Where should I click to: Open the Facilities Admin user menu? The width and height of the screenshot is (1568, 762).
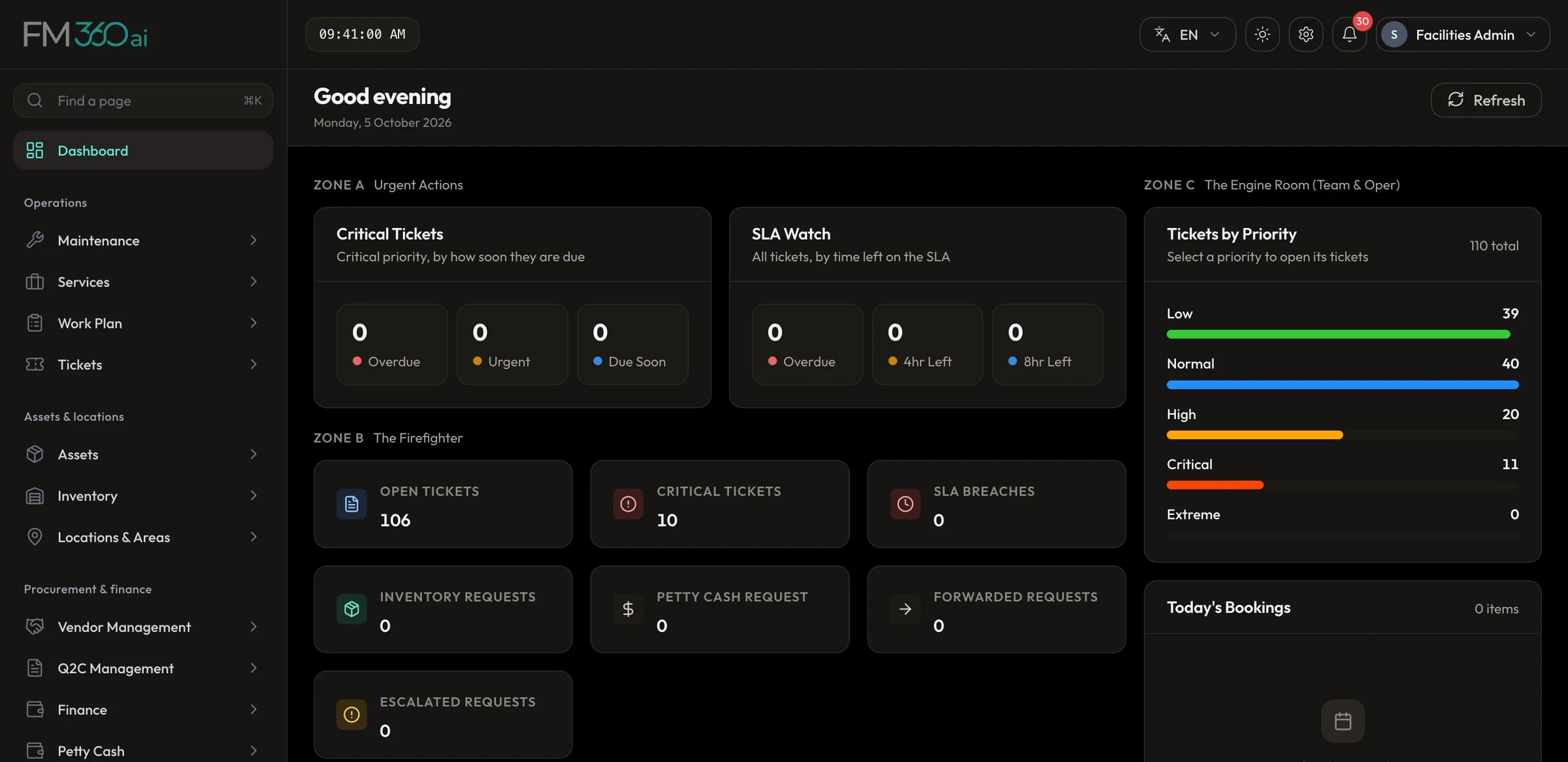click(1463, 35)
